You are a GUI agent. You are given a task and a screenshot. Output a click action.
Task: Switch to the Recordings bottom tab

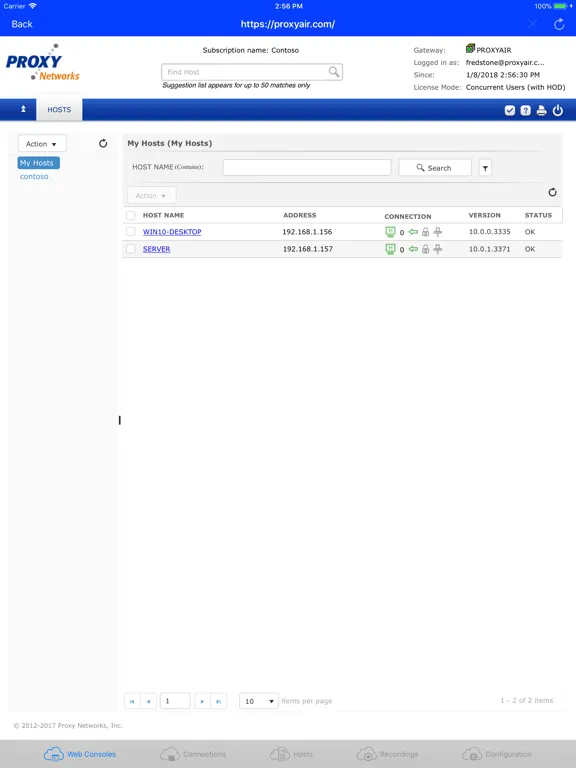[388, 754]
